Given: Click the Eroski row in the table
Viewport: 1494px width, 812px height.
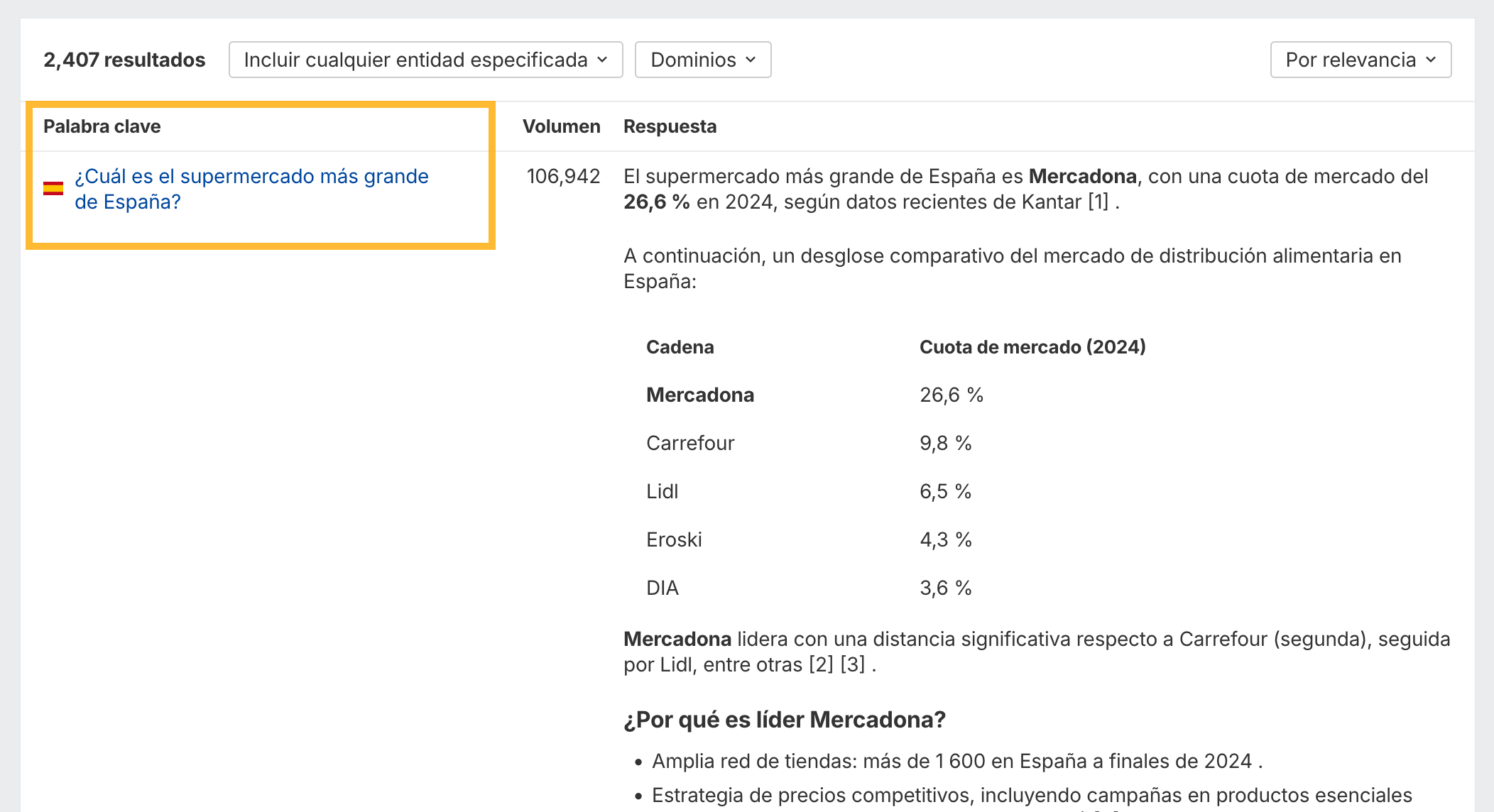Looking at the screenshot, I should [x=673, y=539].
